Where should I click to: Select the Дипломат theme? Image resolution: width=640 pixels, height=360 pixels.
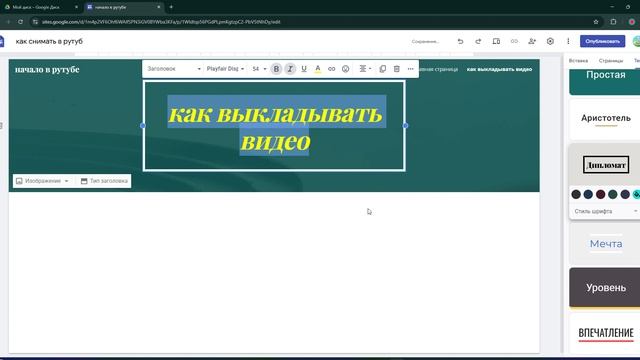605,165
